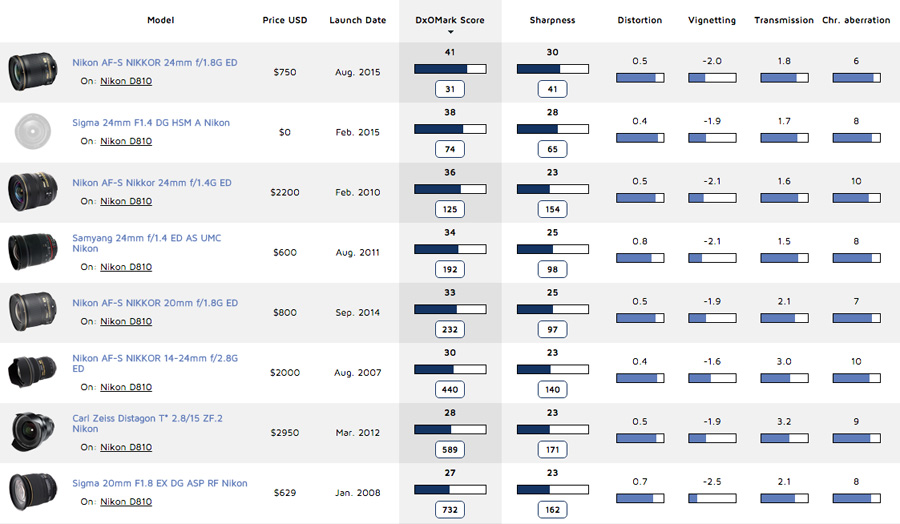
Task: Click the Sigma 20mm F1.8 EX DG thumbnail
Action: pos(33,492)
